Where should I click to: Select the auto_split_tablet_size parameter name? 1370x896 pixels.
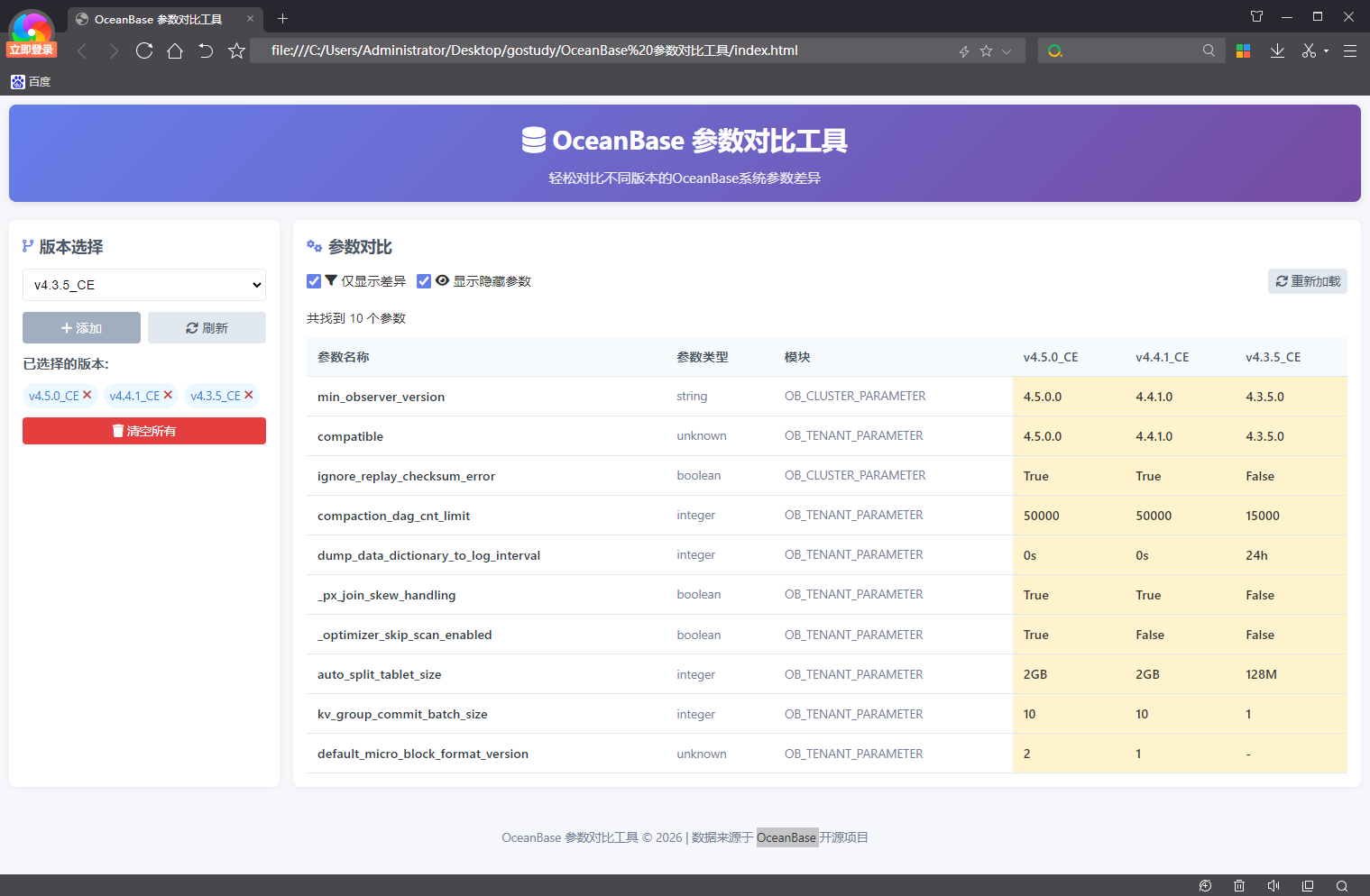click(x=379, y=674)
